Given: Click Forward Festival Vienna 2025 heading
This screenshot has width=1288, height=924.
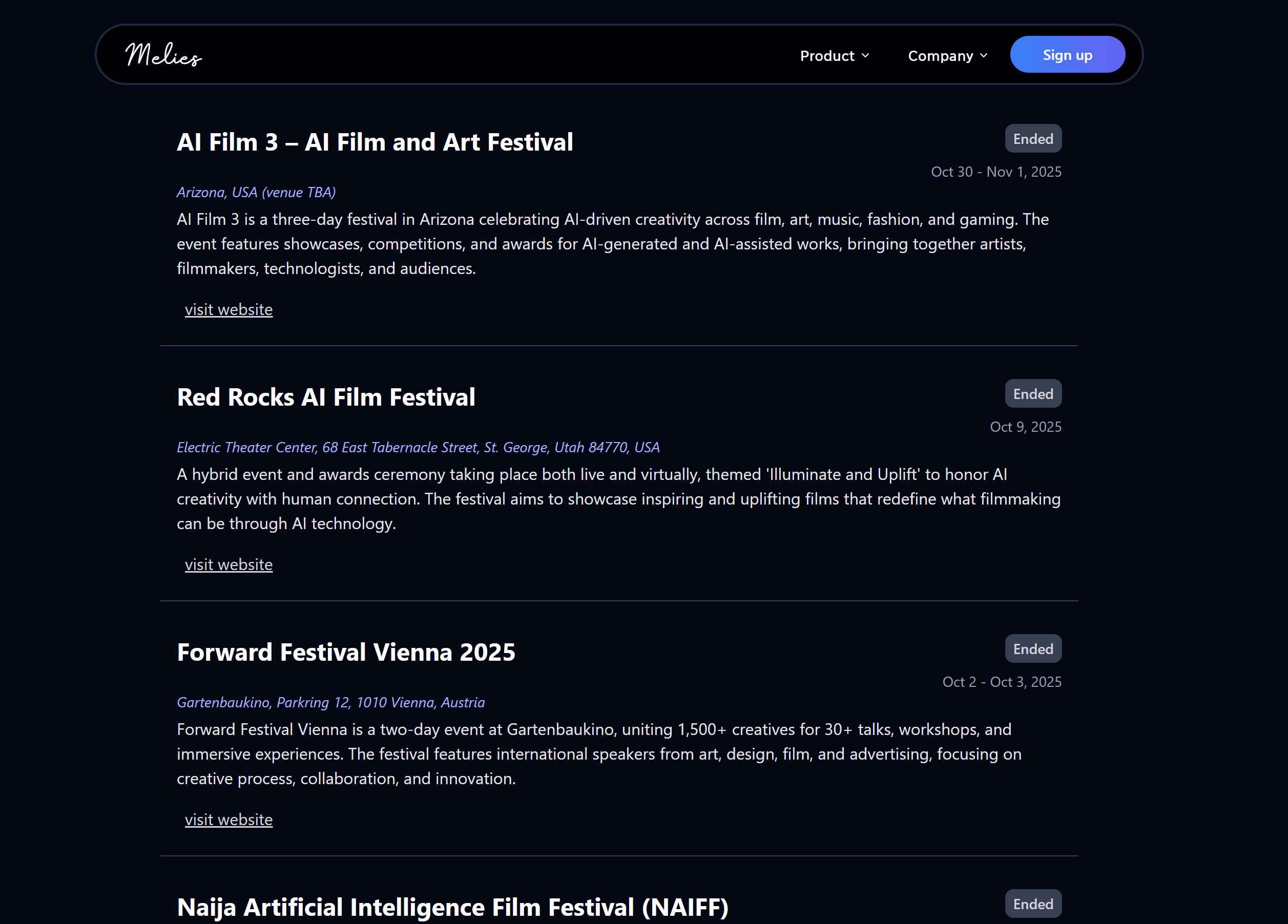Looking at the screenshot, I should click(346, 652).
